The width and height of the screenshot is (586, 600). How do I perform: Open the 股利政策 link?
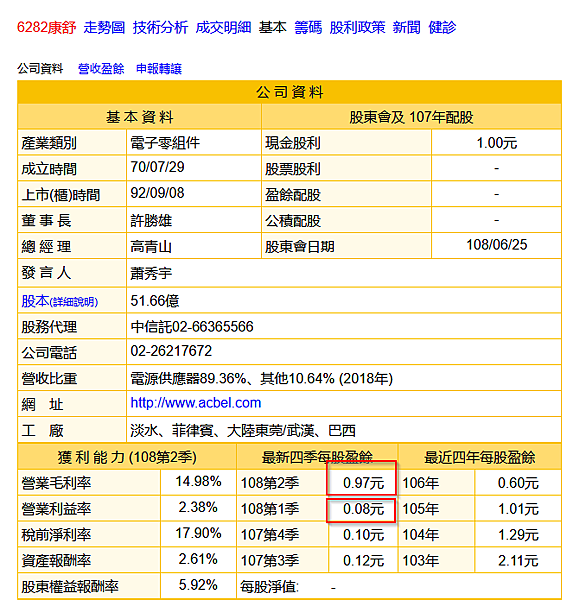click(x=357, y=28)
